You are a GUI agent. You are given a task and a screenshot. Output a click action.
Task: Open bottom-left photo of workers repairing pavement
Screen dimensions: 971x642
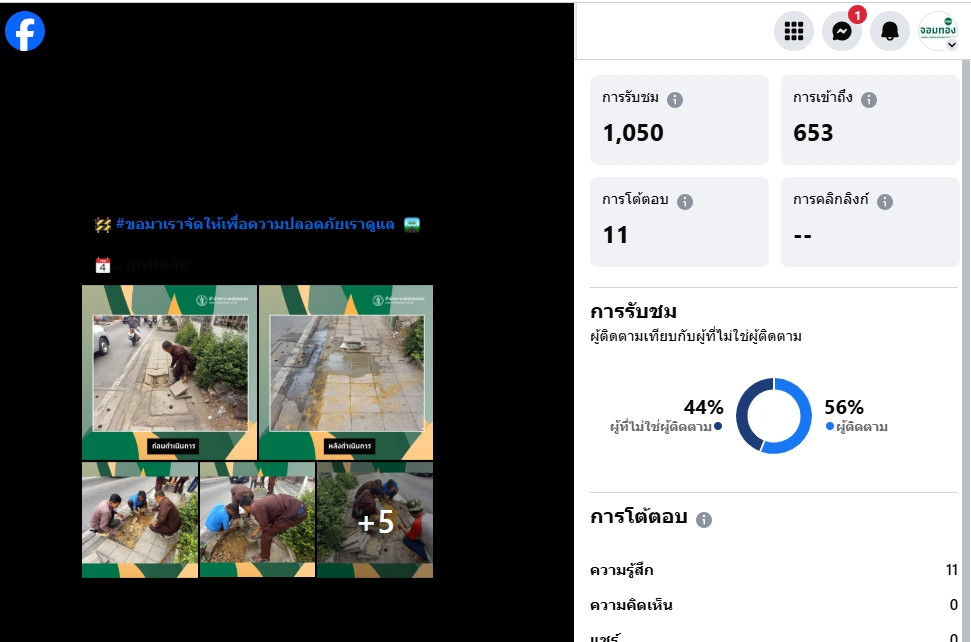pos(140,520)
